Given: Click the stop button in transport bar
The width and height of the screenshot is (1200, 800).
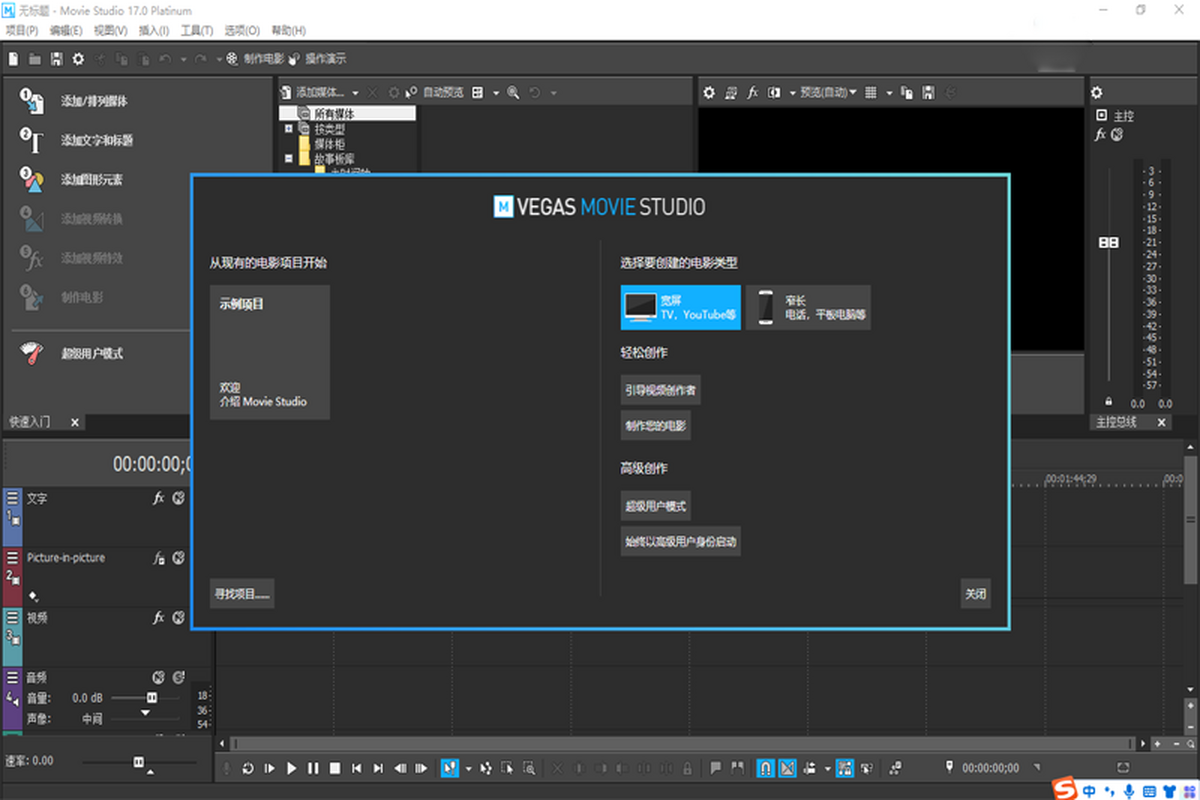Looking at the screenshot, I should (x=335, y=768).
